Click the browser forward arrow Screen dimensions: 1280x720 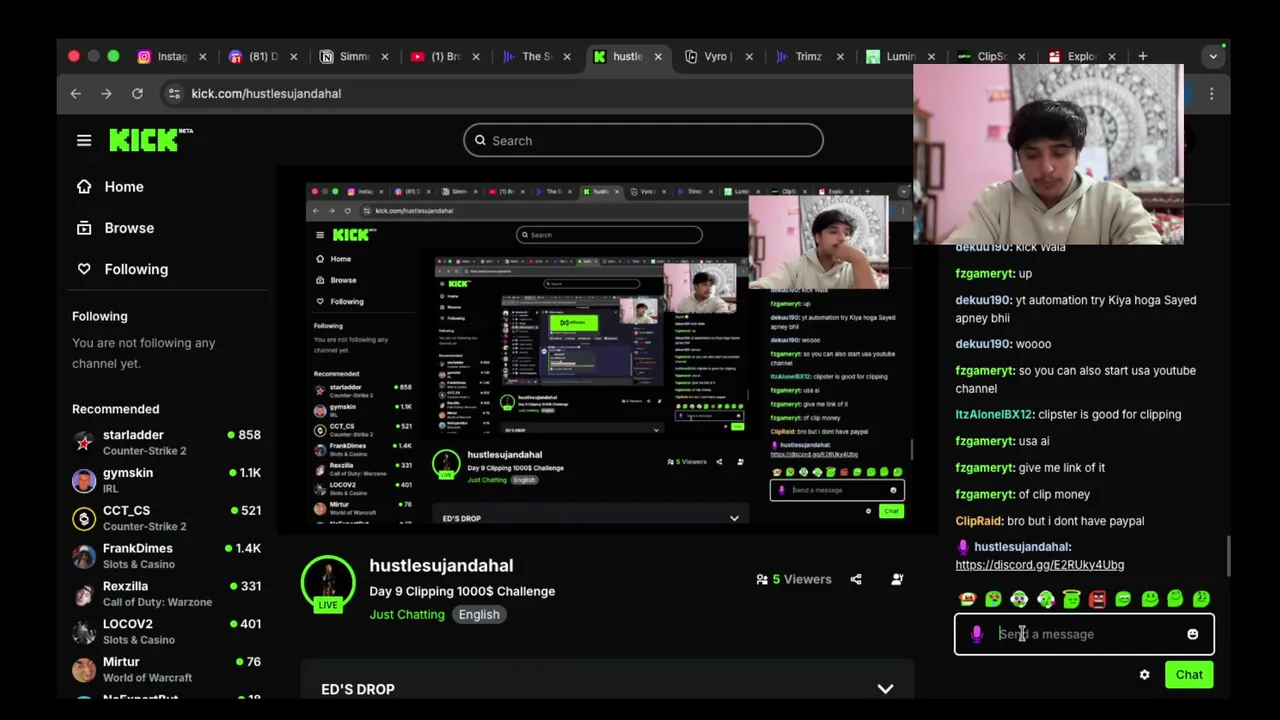(106, 94)
